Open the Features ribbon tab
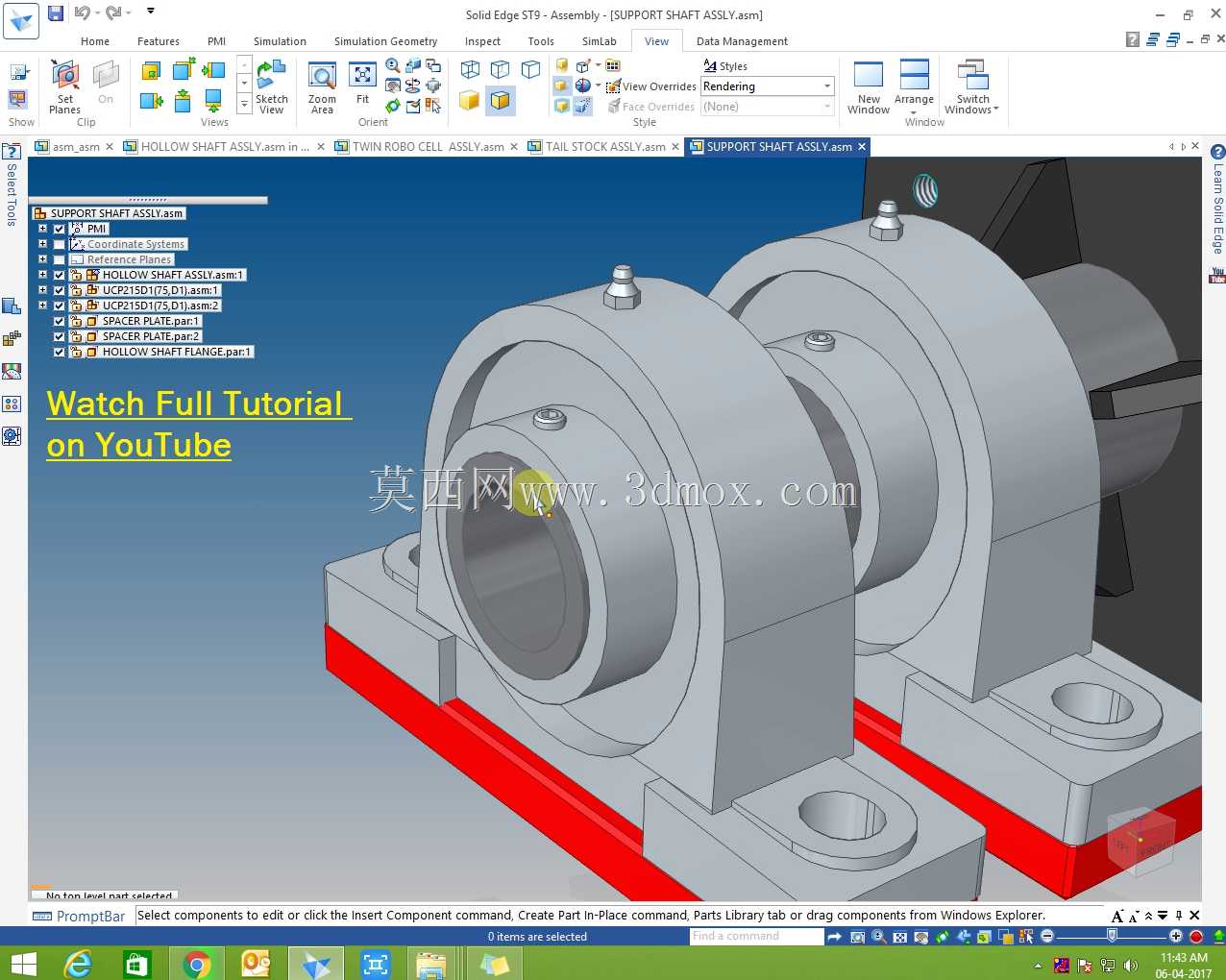Viewport: 1226px width, 980px height. [x=159, y=41]
